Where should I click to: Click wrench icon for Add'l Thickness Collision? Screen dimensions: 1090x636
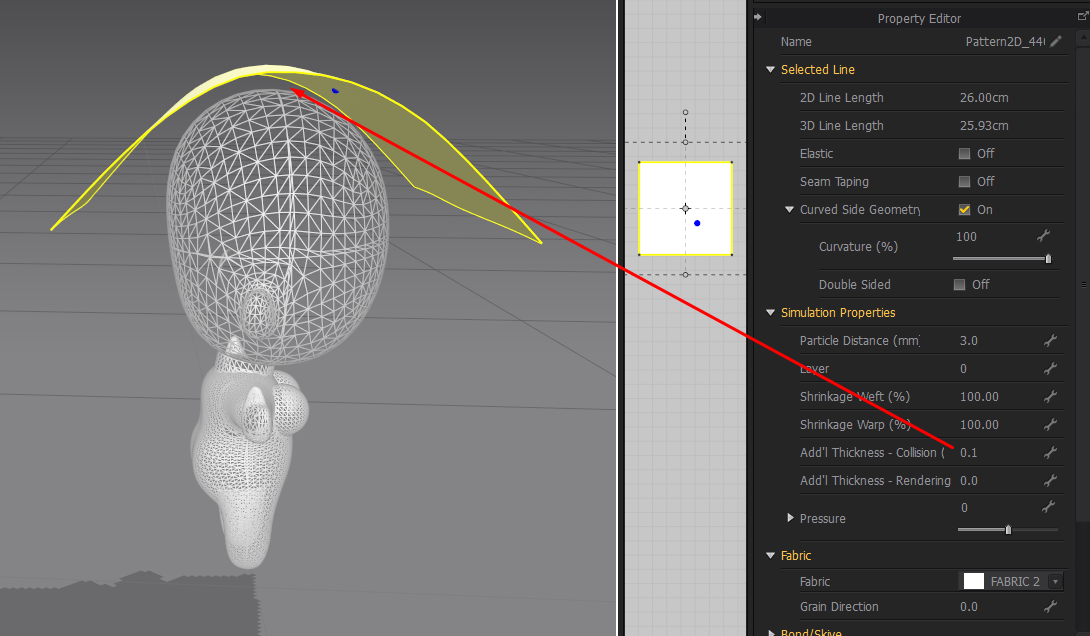pos(1050,452)
